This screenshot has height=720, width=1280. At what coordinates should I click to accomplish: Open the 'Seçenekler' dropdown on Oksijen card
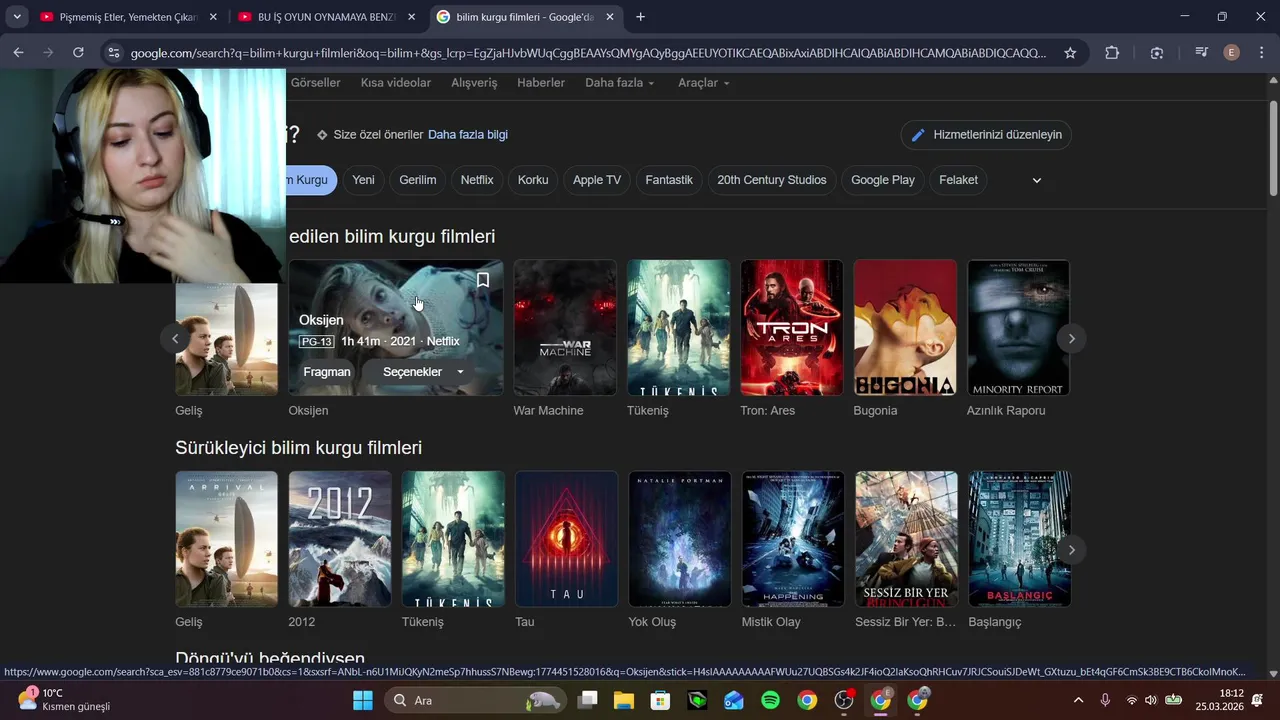pos(425,372)
